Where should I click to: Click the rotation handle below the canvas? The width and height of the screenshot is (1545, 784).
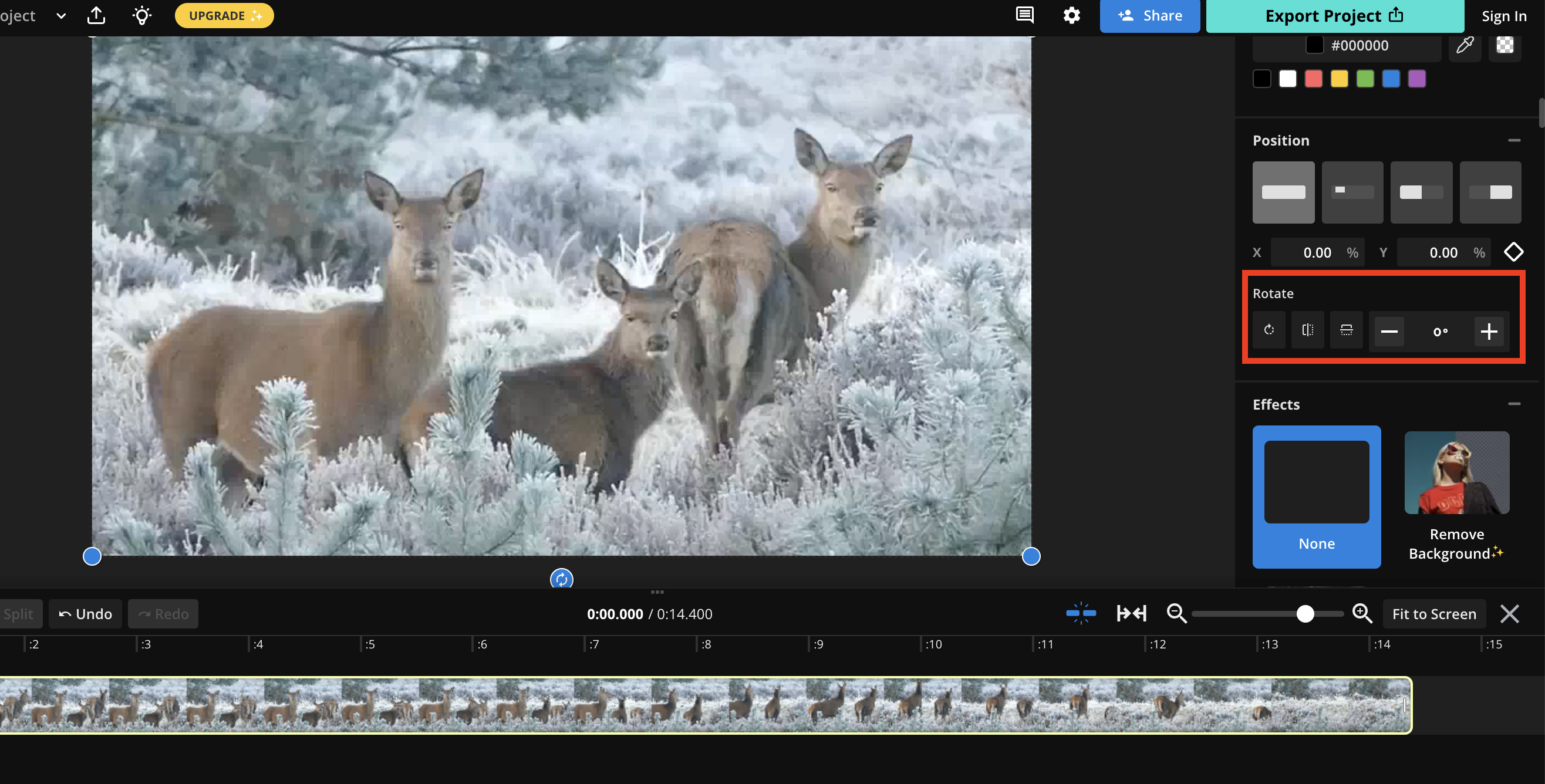tap(561, 579)
